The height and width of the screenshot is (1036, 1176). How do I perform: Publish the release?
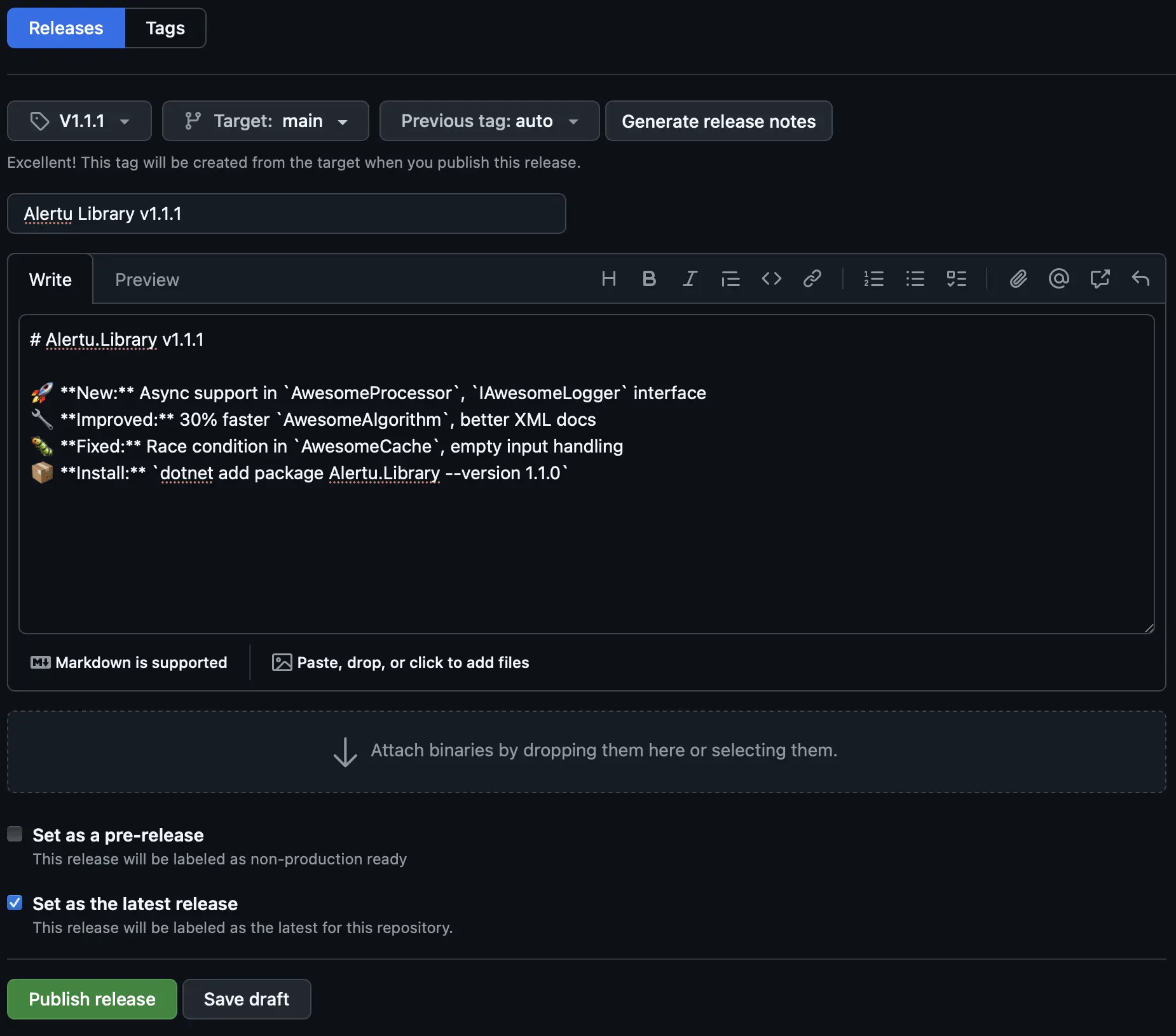click(x=91, y=999)
